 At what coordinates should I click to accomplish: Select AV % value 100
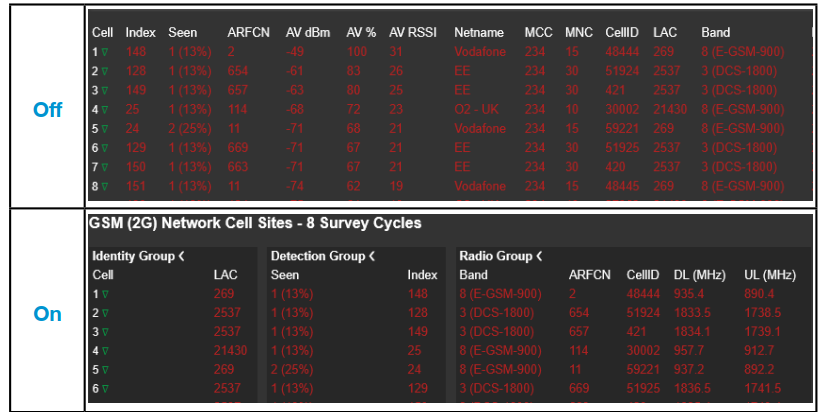click(x=356, y=52)
